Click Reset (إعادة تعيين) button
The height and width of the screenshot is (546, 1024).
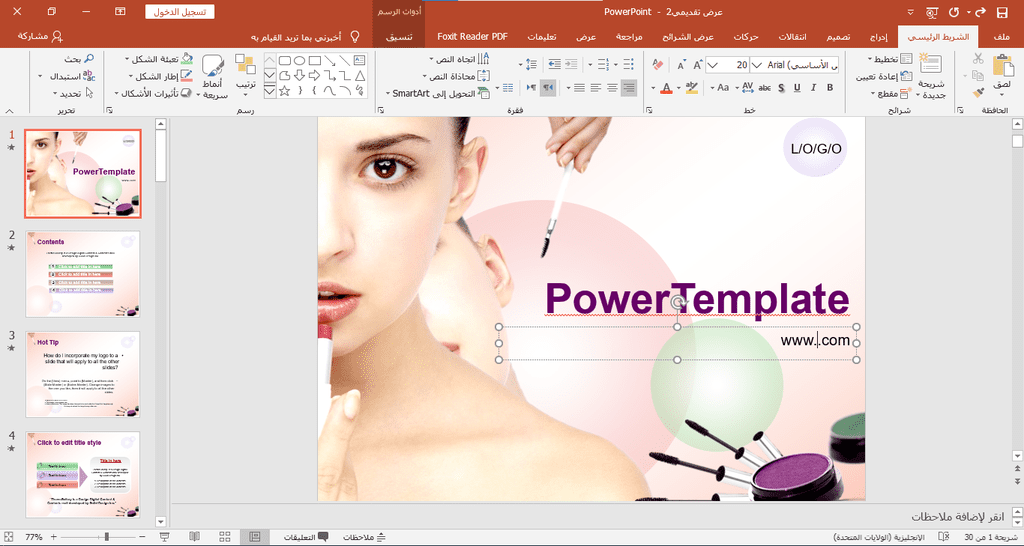pos(884,76)
